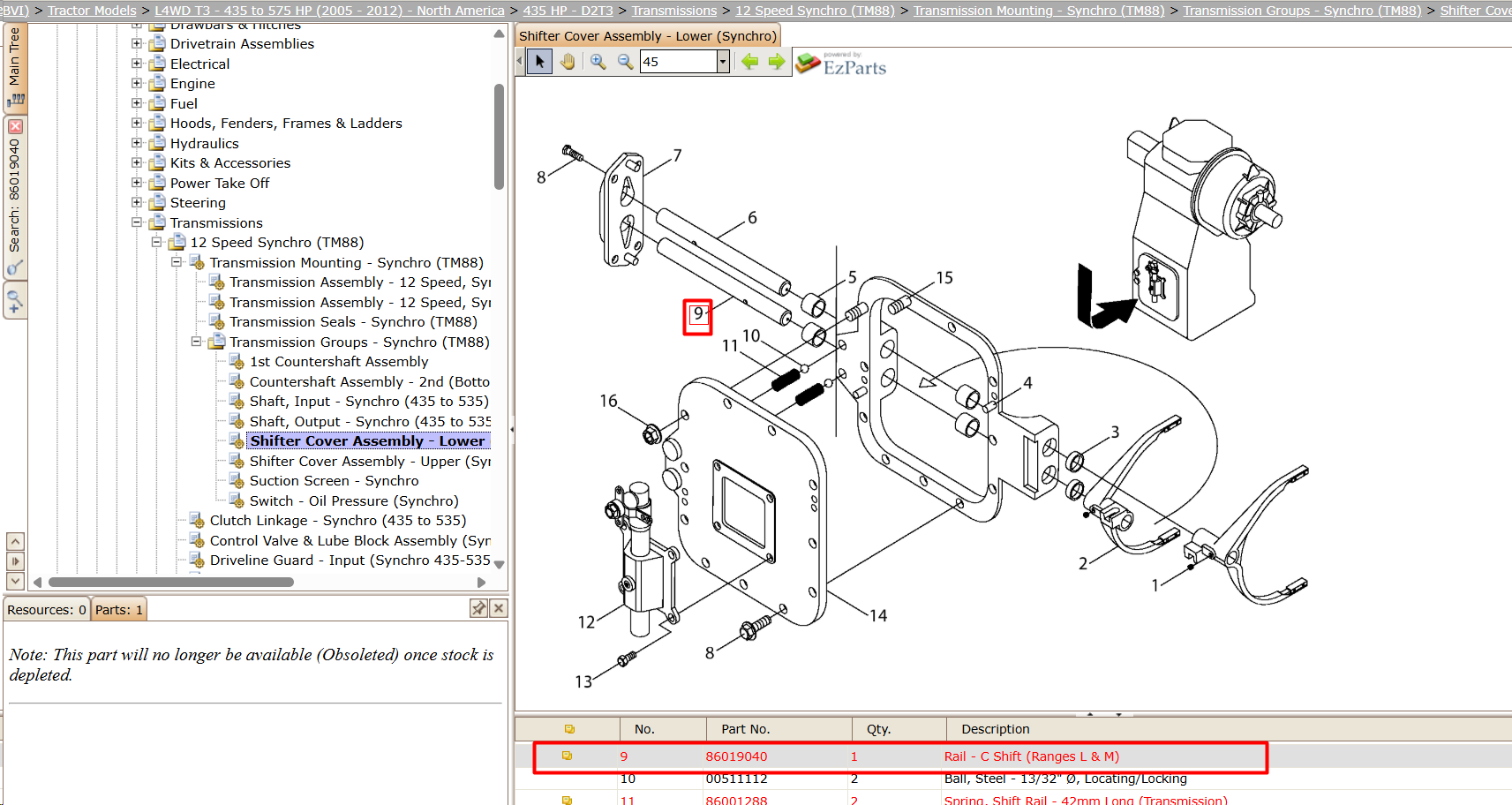Select Control Valve & Lube Block Assembly
1512x805 pixels.
pos(350,540)
